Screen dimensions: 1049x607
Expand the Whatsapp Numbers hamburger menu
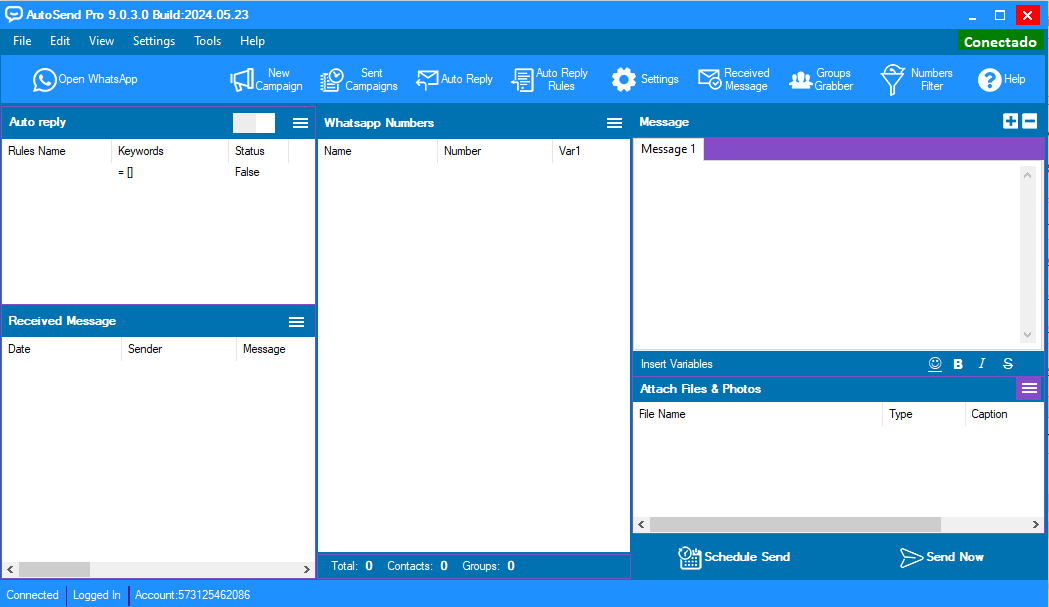tap(614, 123)
